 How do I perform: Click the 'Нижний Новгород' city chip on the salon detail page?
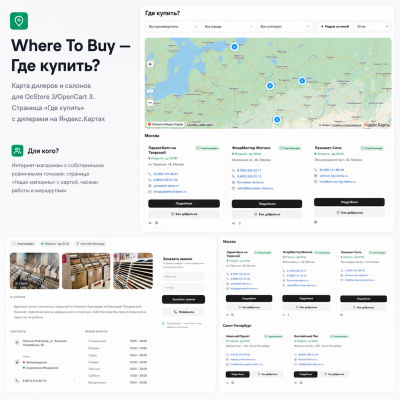90,244
